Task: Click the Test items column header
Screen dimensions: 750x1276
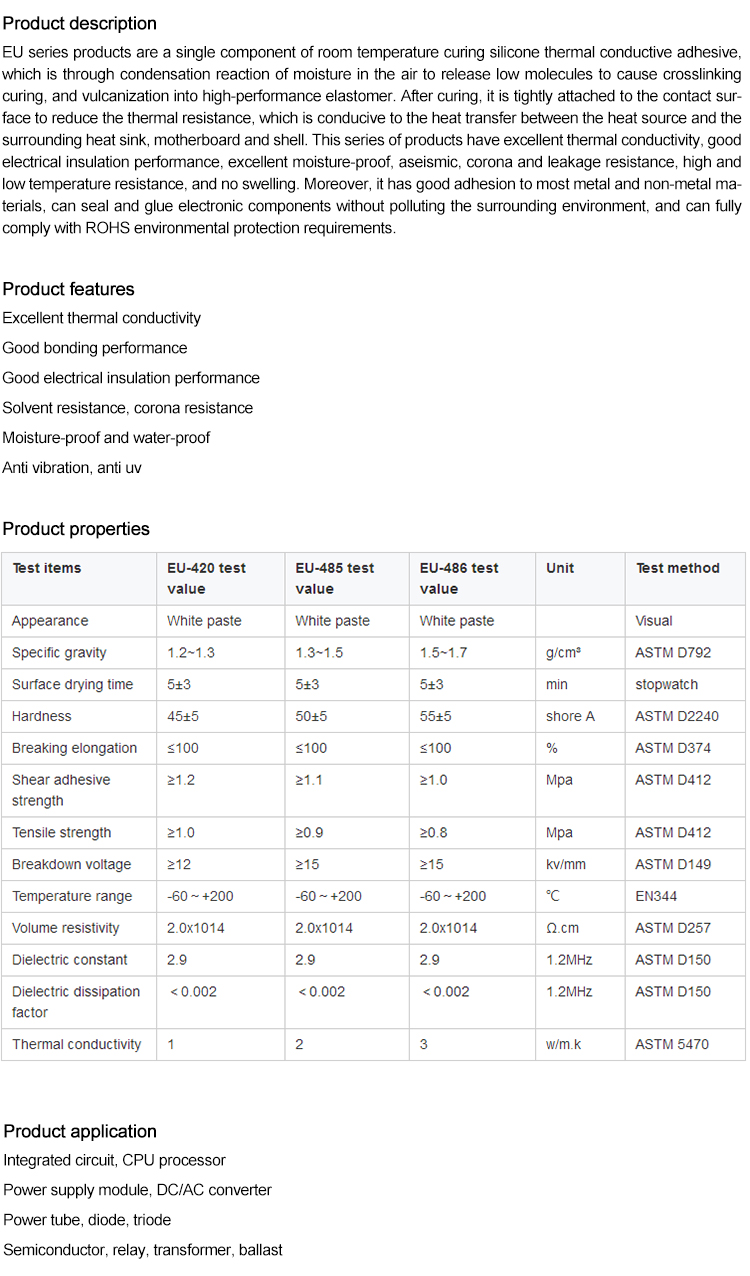Action: 47,568
